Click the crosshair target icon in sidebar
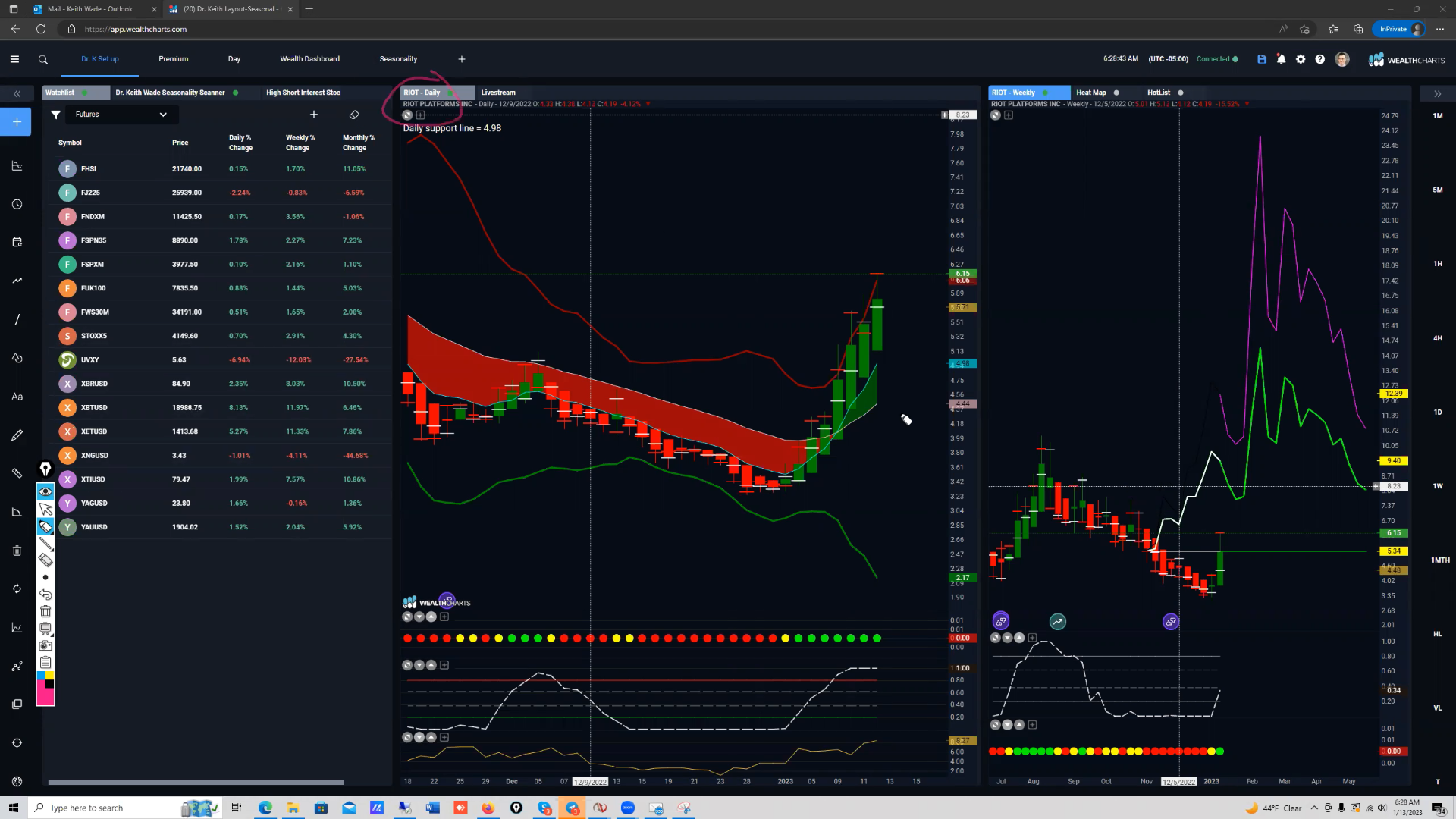 [x=17, y=742]
